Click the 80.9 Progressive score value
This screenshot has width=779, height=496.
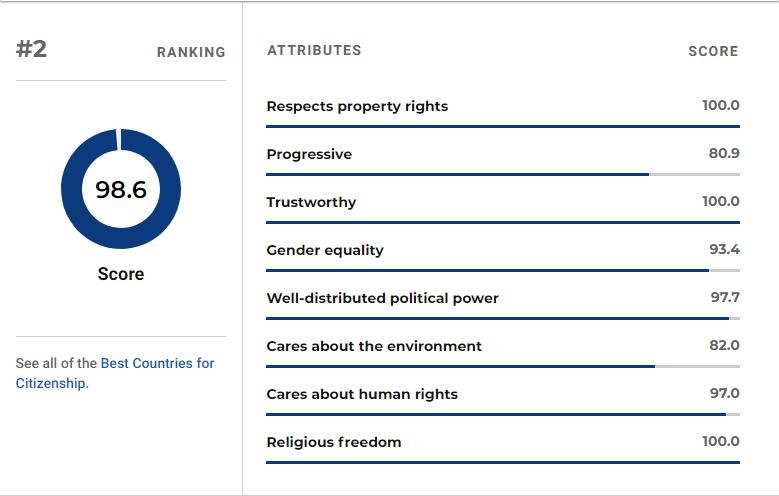724,153
